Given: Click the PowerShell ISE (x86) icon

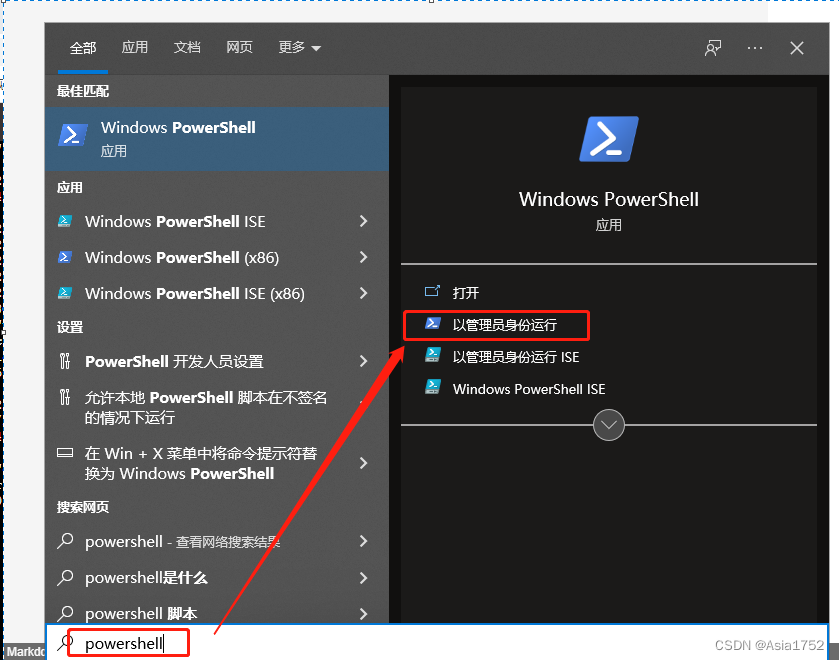Looking at the screenshot, I should pyautogui.click(x=65, y=293).
